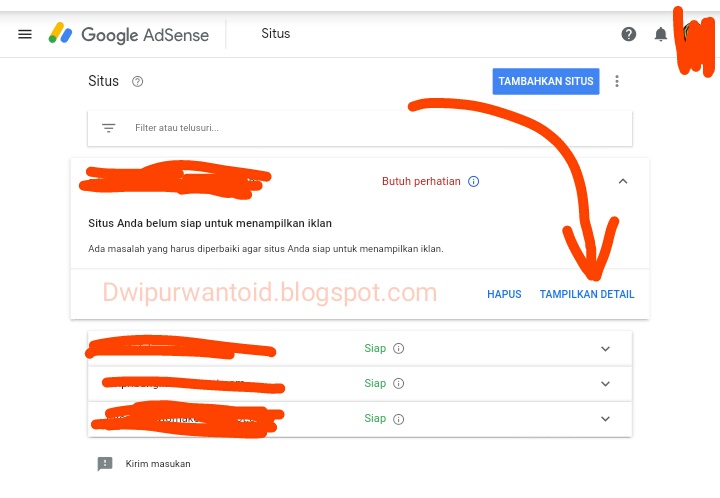
Task: Click the Kirim masukan link
Action: (x=158, y=464)
